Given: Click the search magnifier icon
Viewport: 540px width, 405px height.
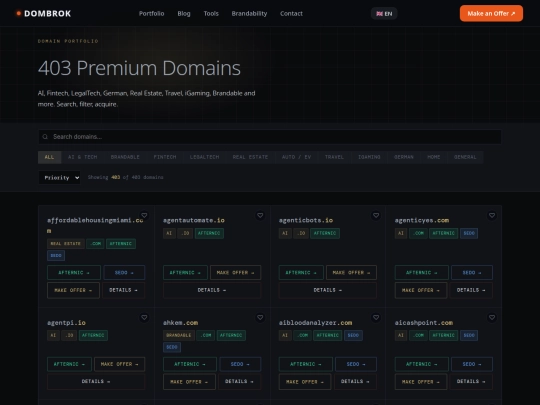Looking at the screenshot, I should tap(45, 137).
